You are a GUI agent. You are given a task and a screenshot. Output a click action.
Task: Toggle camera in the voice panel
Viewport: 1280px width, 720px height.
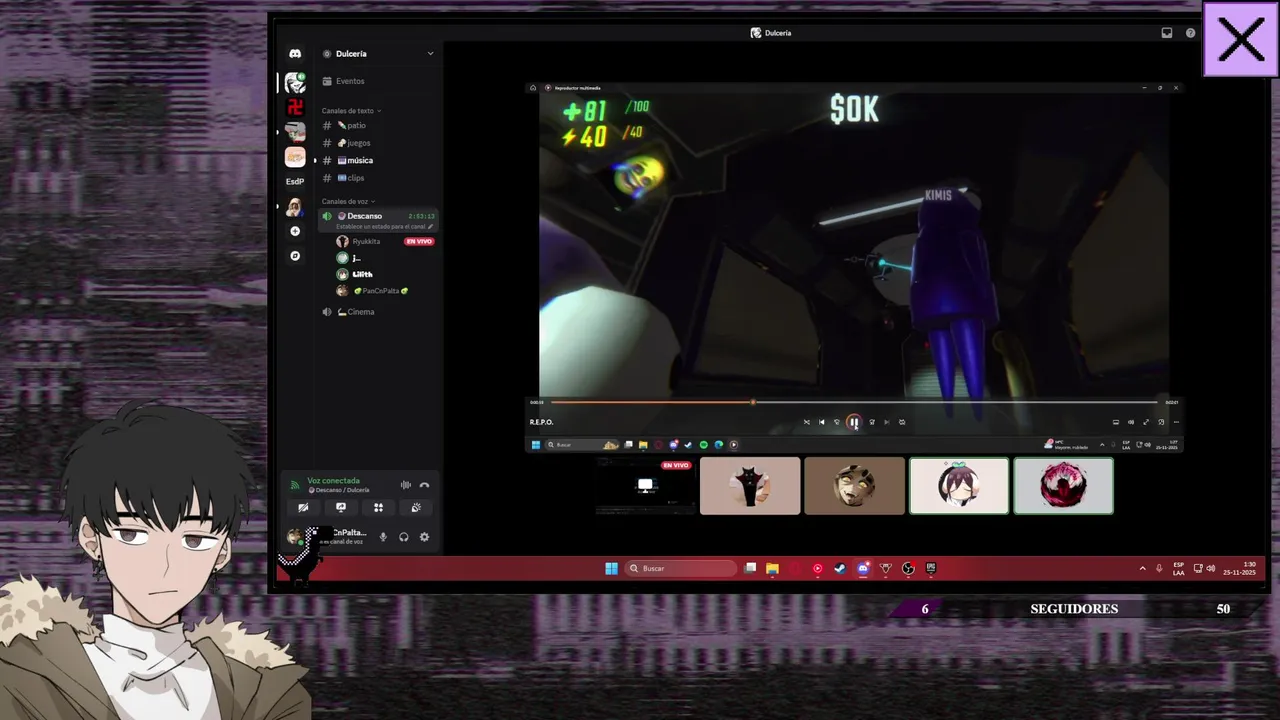(x=303, y=508)
